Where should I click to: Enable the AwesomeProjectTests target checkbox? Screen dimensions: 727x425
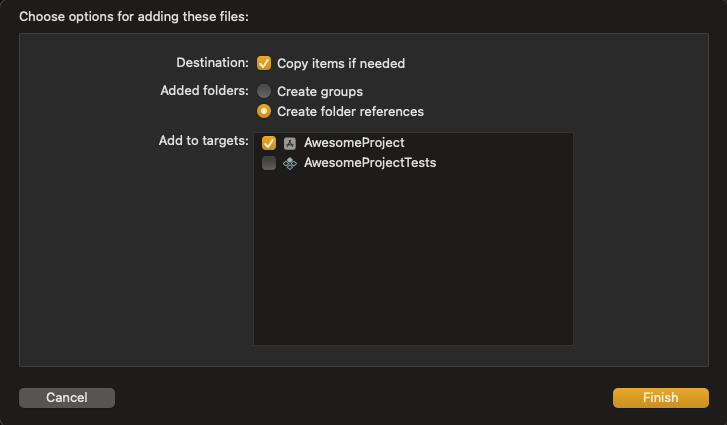pyautogui.click(x=269, y=163)
